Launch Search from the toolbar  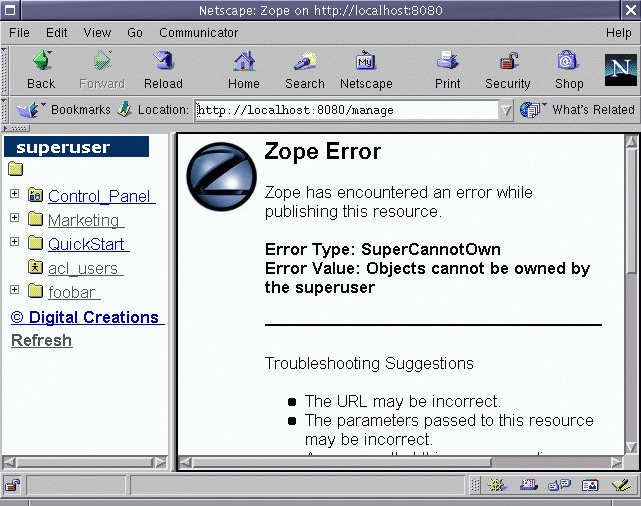[x=305, y=61]
